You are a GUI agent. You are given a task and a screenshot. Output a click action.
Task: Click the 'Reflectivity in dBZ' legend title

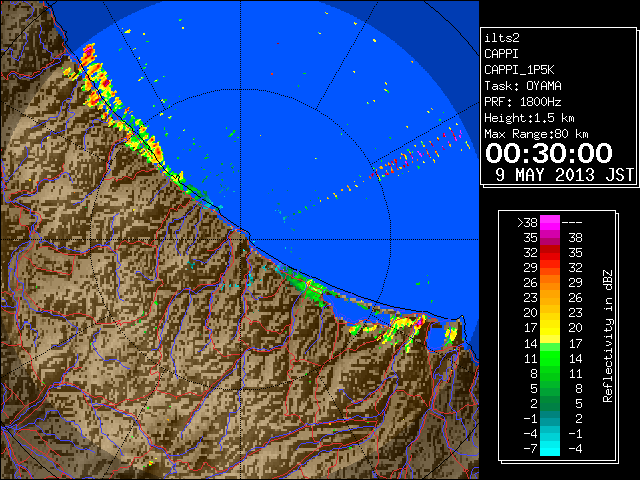(608, 336)
